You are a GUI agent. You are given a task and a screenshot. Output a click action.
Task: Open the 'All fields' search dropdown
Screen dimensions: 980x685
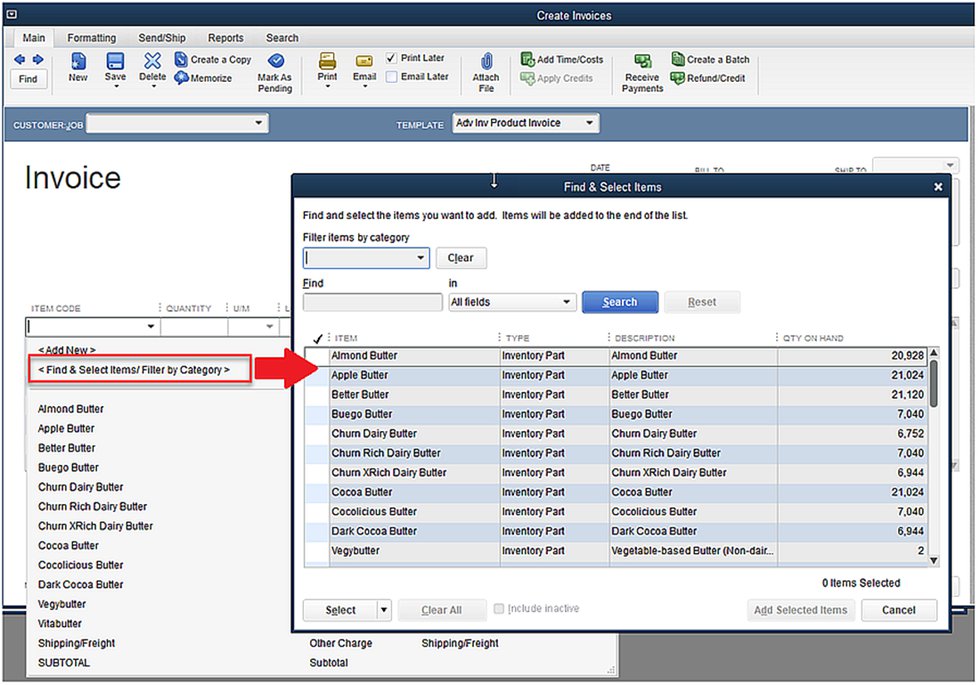coord(567,302)
